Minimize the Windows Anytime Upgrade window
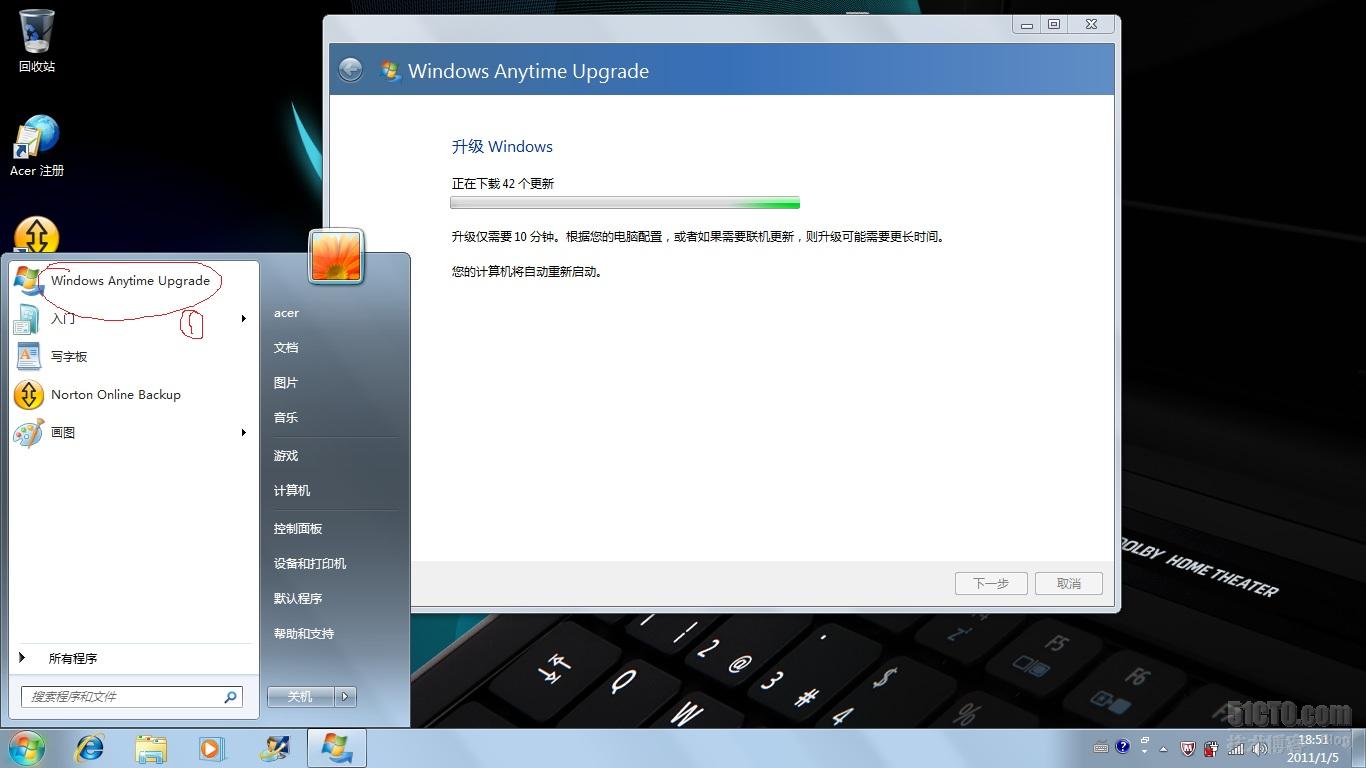The width and height of the screenshot is (1366, 768). [1027, 24]
